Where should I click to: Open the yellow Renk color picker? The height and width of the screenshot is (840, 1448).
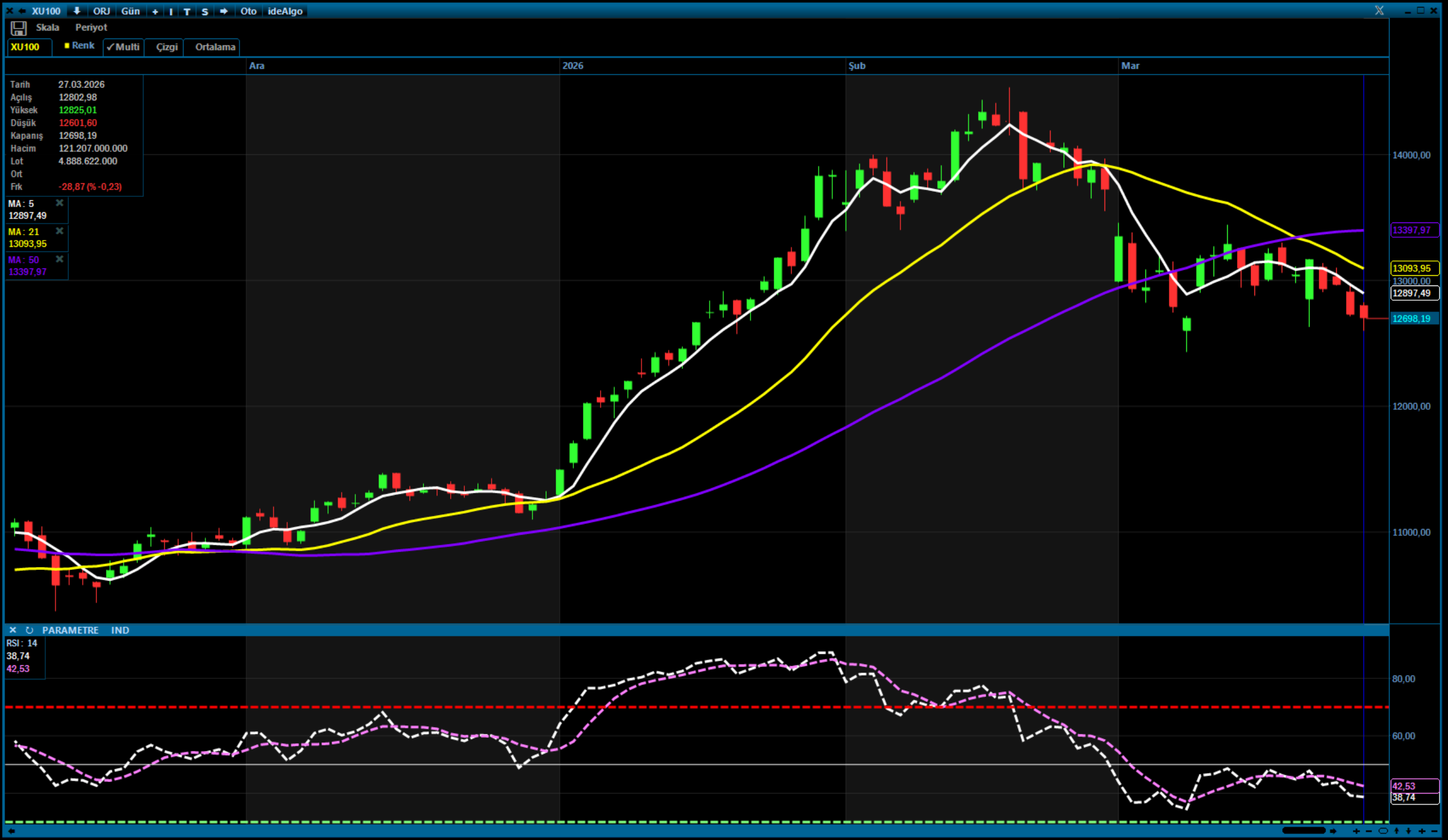pyautogui.click(x=79, y=45)
